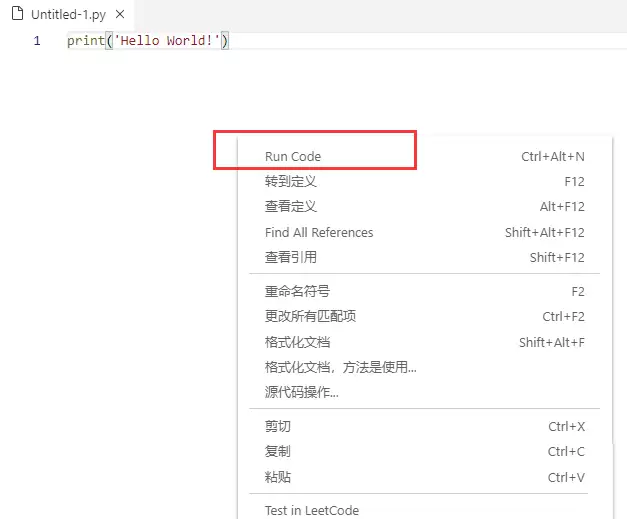This screenshot has height=519, width=627.
Task: Click line number 1 in the gutter
Action: pos(37,41)
